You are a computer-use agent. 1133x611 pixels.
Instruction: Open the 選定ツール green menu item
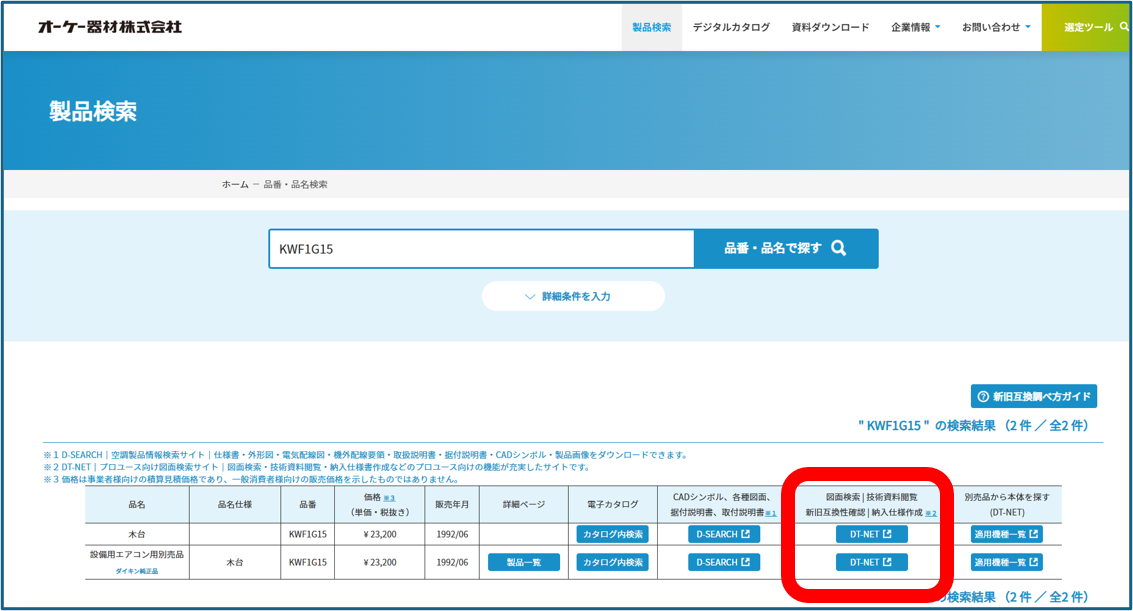point(1087,27)
